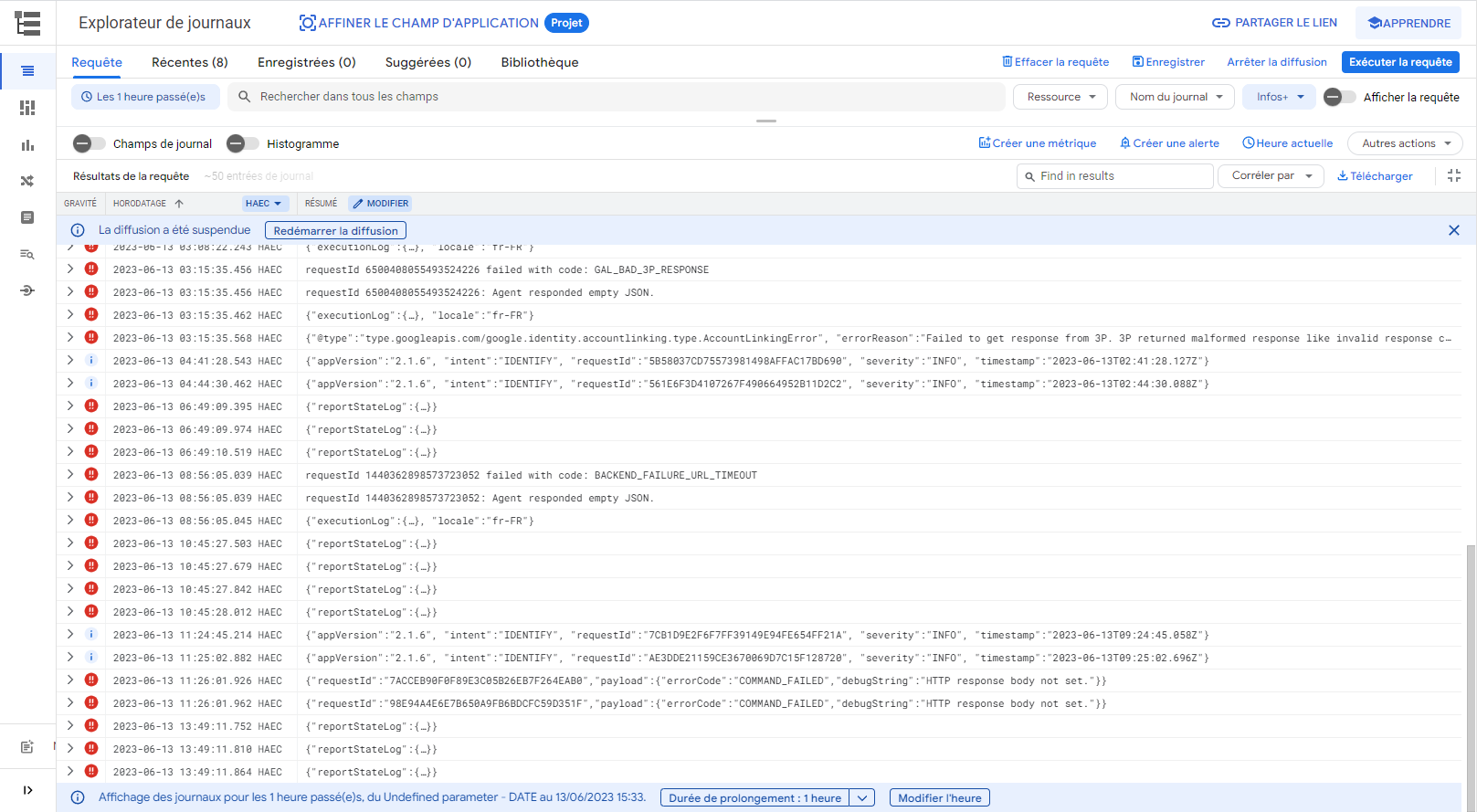
Task: Click Créer une métrique
Action: (x=1038, y=143)
